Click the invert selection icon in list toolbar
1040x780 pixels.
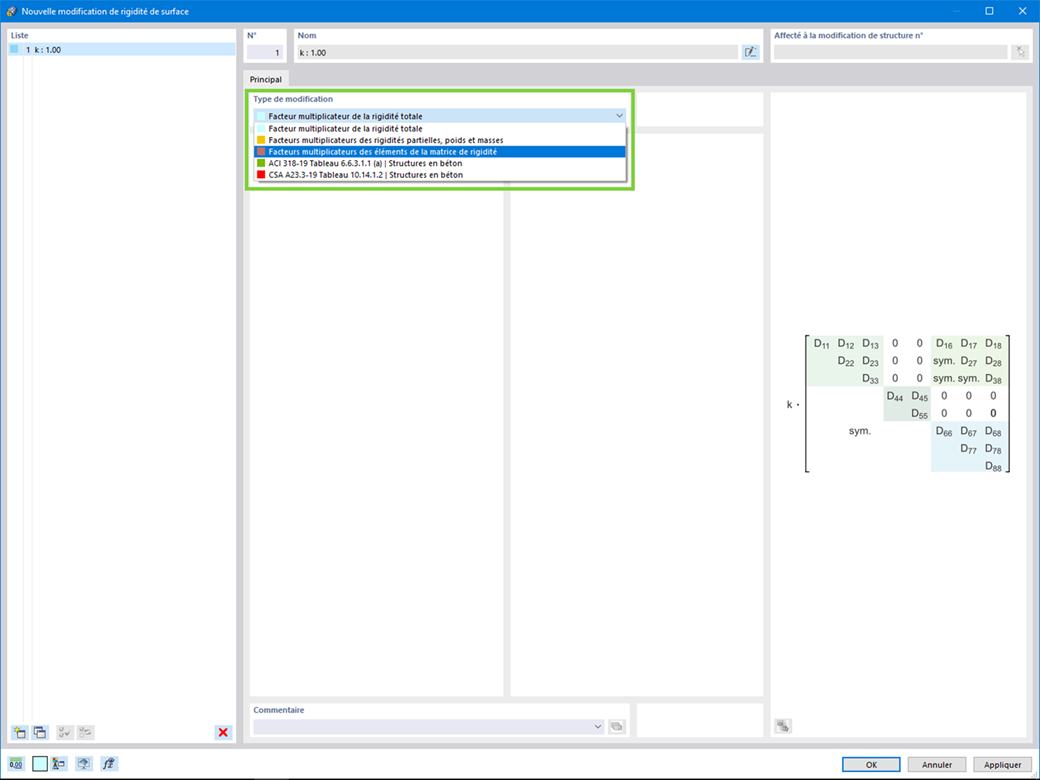coord(85,732)
